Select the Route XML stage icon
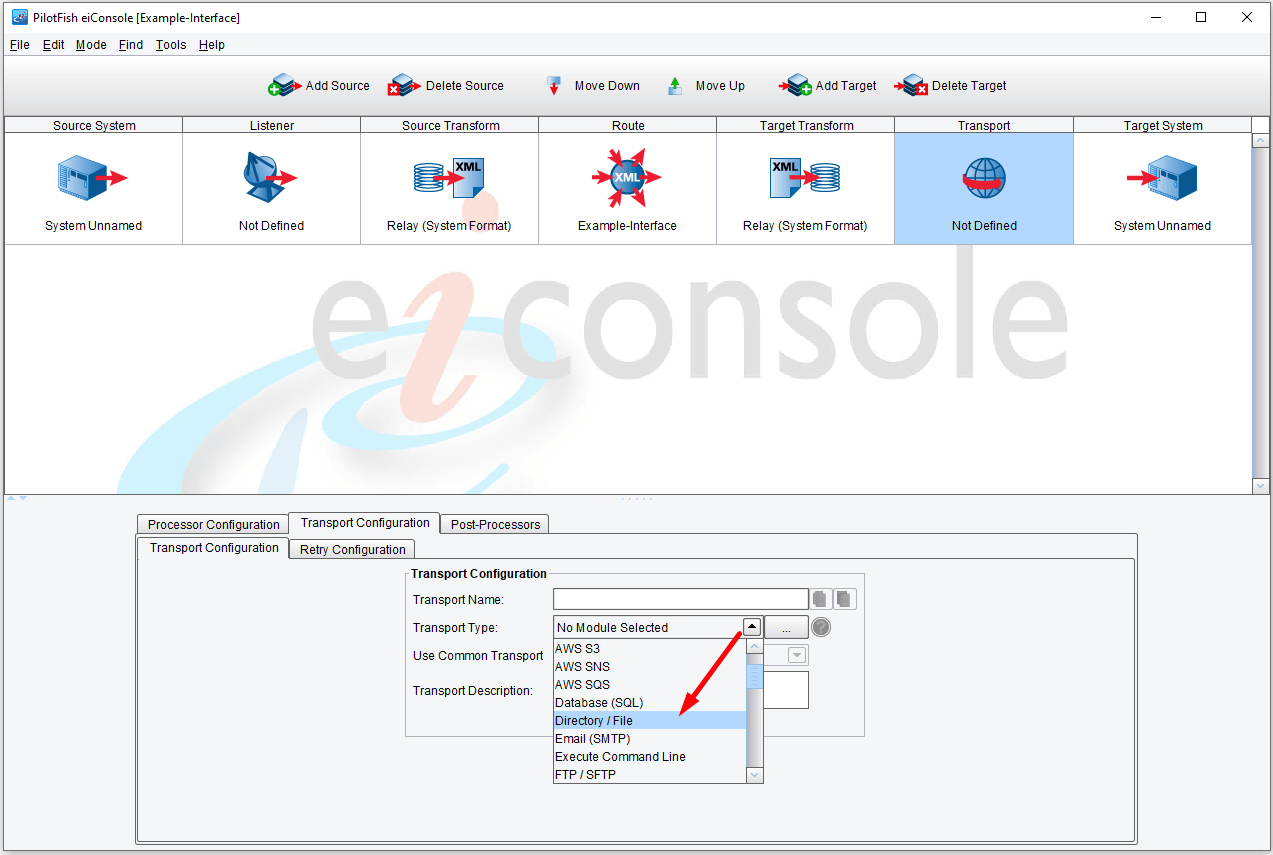This screenshot has width=1273, height=855. pyautogui.click(x=627, y=178)
